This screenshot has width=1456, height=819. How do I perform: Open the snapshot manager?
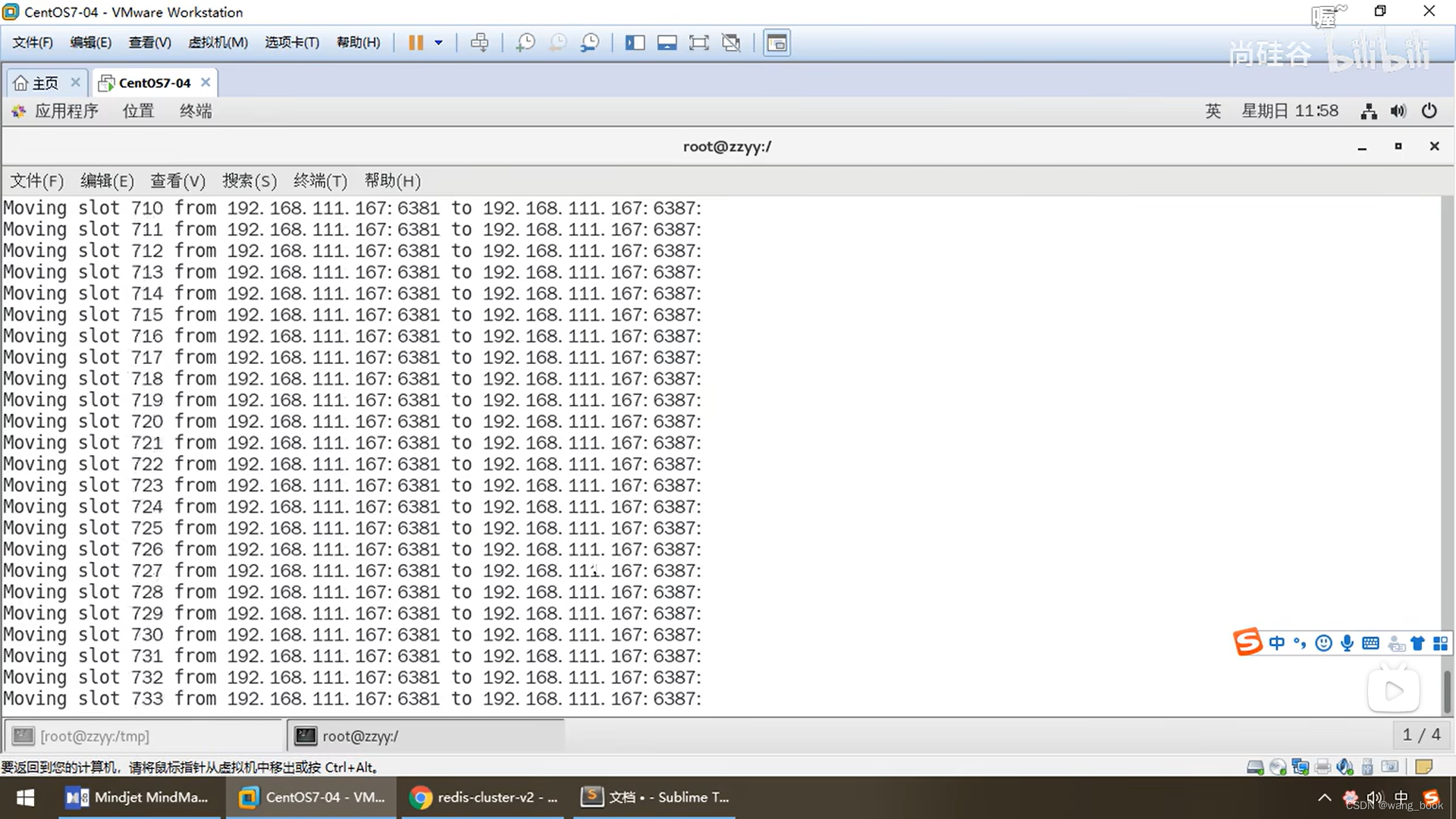click(x=590, y=42)
